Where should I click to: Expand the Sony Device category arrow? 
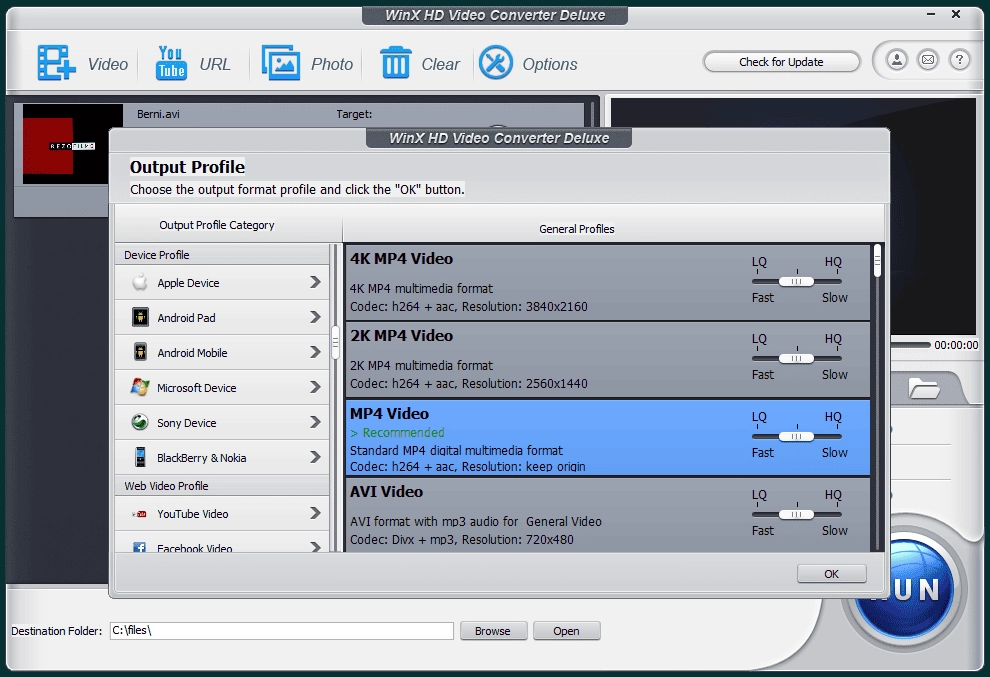click(315, 422)
